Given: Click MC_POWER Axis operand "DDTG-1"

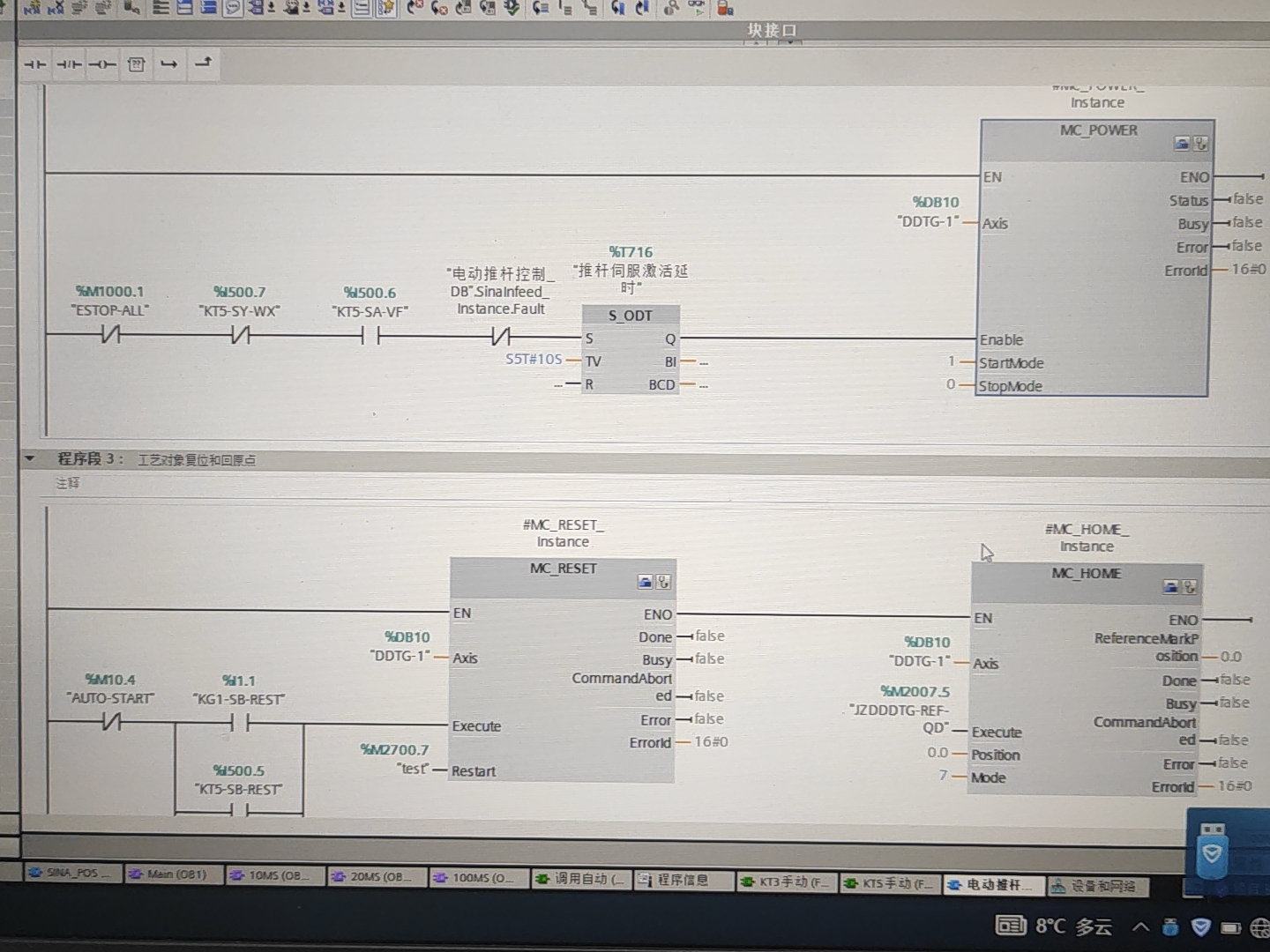Looking at the screenshot, I should (x=928, y=221).
